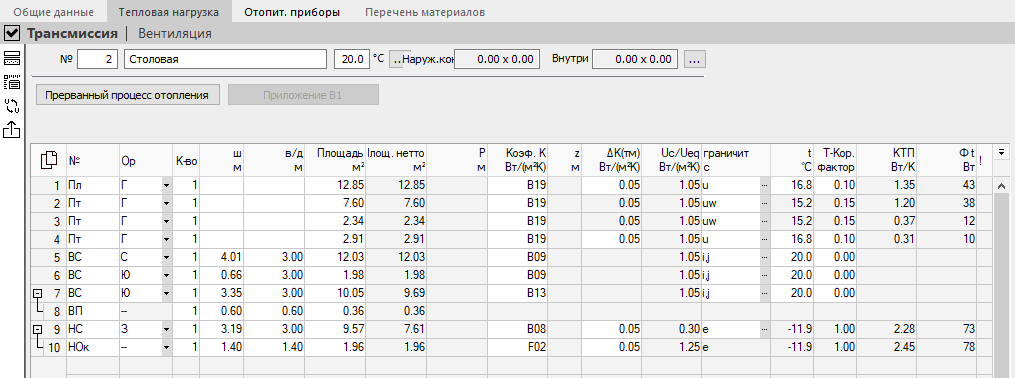Click width value 4.01 in row 5
Image resolution: width=1015 pixels, height=378 pixels.
point(221,258)
